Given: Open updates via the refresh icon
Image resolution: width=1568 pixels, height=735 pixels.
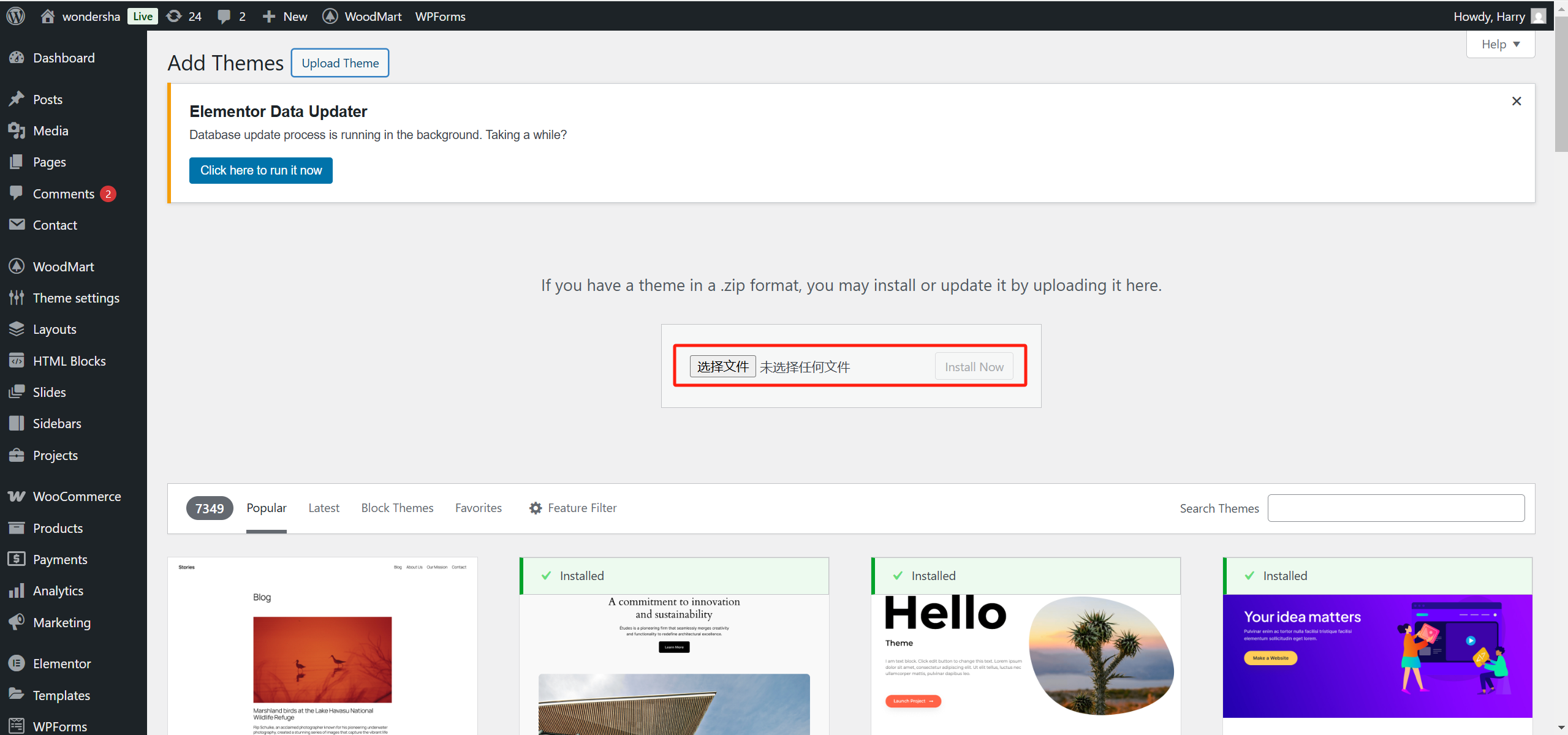Looking at the screenshot, I should [175, 16].
